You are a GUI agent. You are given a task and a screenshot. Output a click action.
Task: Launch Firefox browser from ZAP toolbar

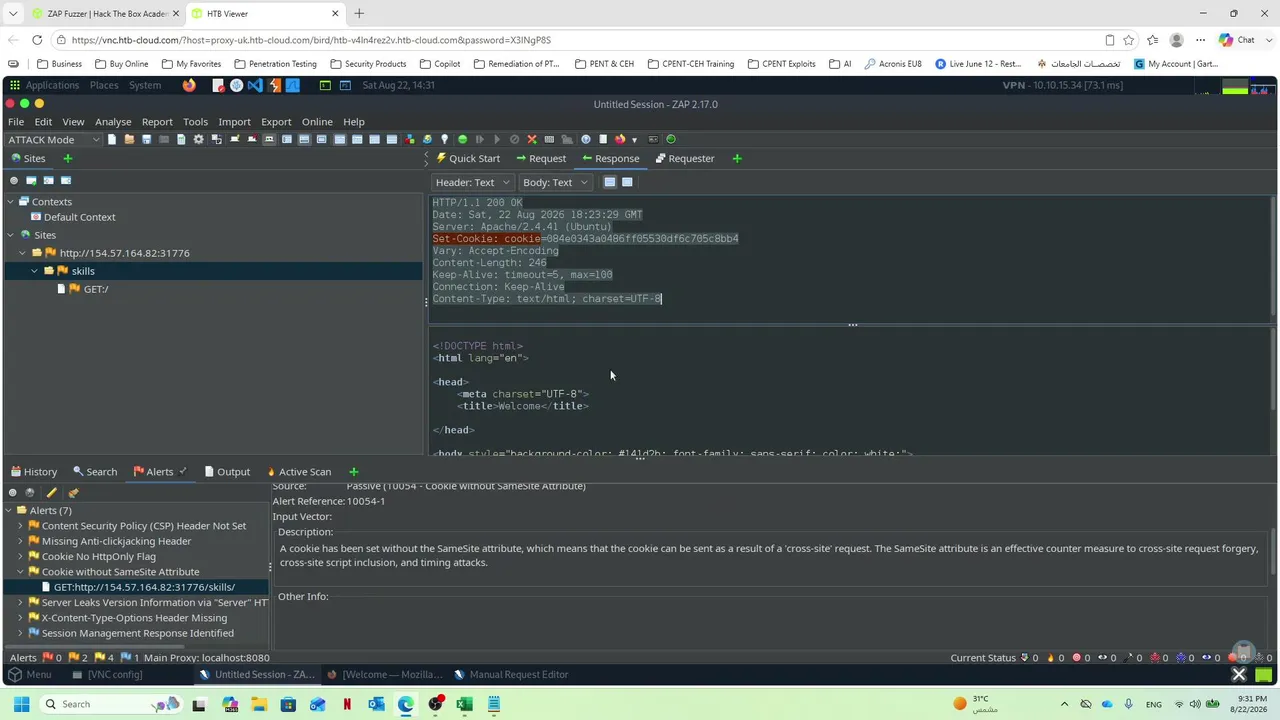(620, 140)
